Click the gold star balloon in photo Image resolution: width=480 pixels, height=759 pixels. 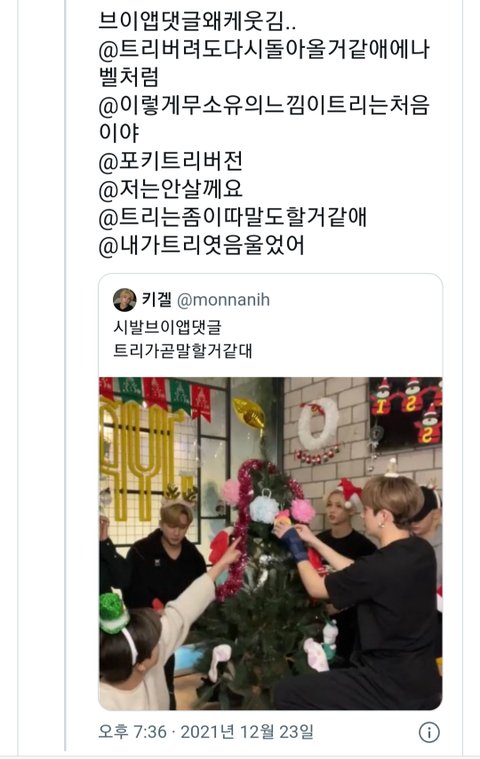(x=250, y=413)
